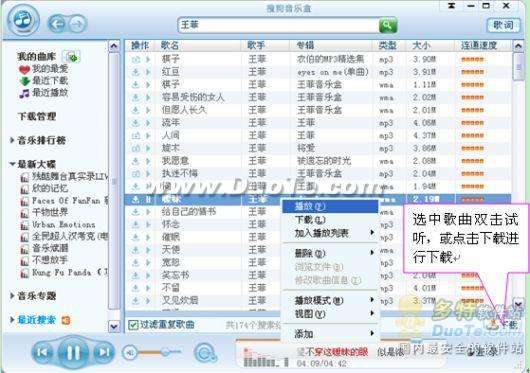
Task: Open album 不想放手
Action: (x=44, y=260)
